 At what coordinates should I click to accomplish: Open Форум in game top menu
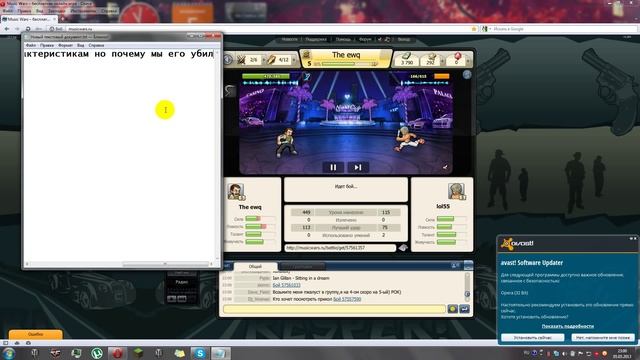pyautogui.click(x=365, y=40)
